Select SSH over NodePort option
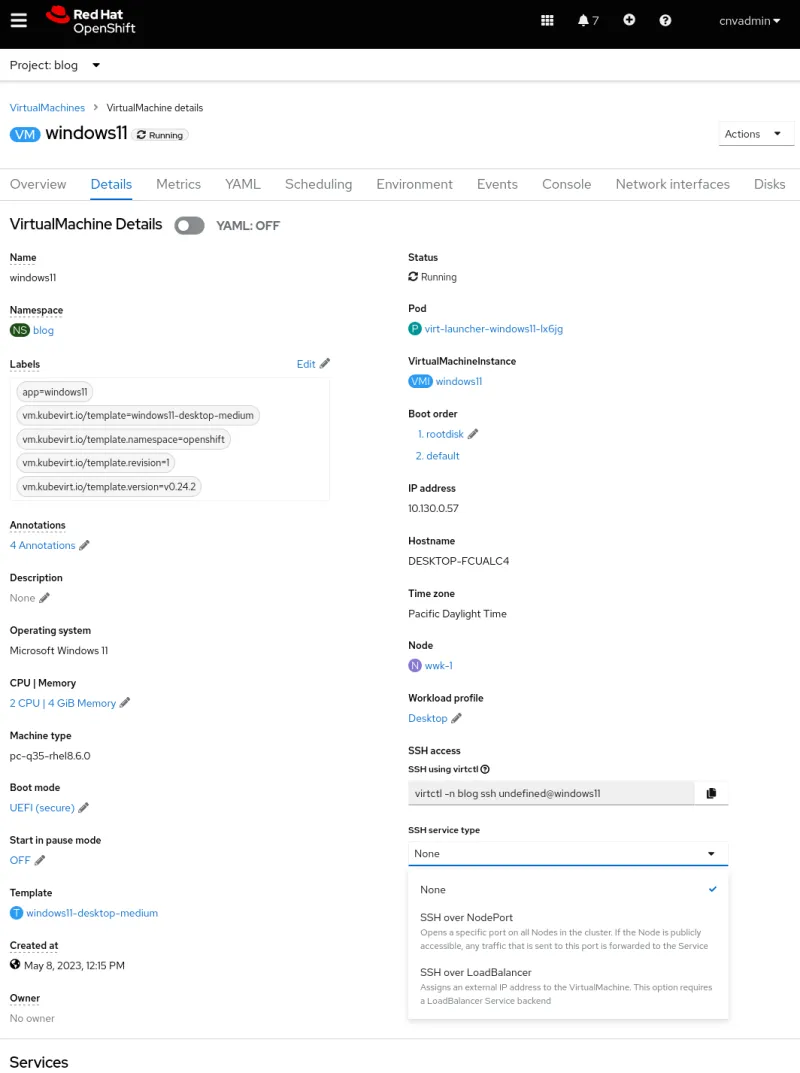 click(466, 917)
